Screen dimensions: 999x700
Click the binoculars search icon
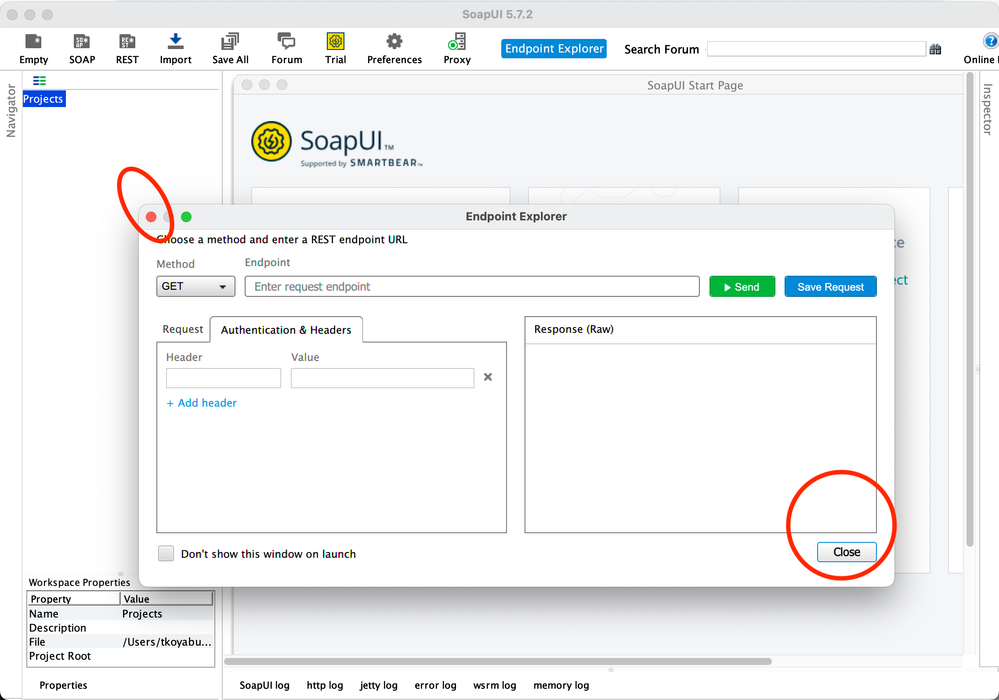coord(935,49)
